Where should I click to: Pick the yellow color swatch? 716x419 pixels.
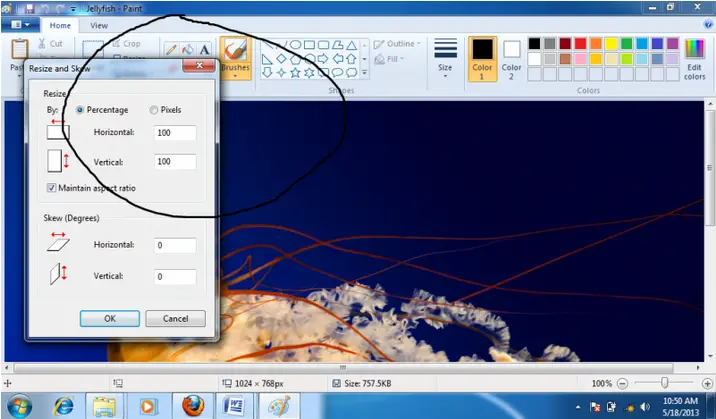pyautogui.click(x=611, y=43)
